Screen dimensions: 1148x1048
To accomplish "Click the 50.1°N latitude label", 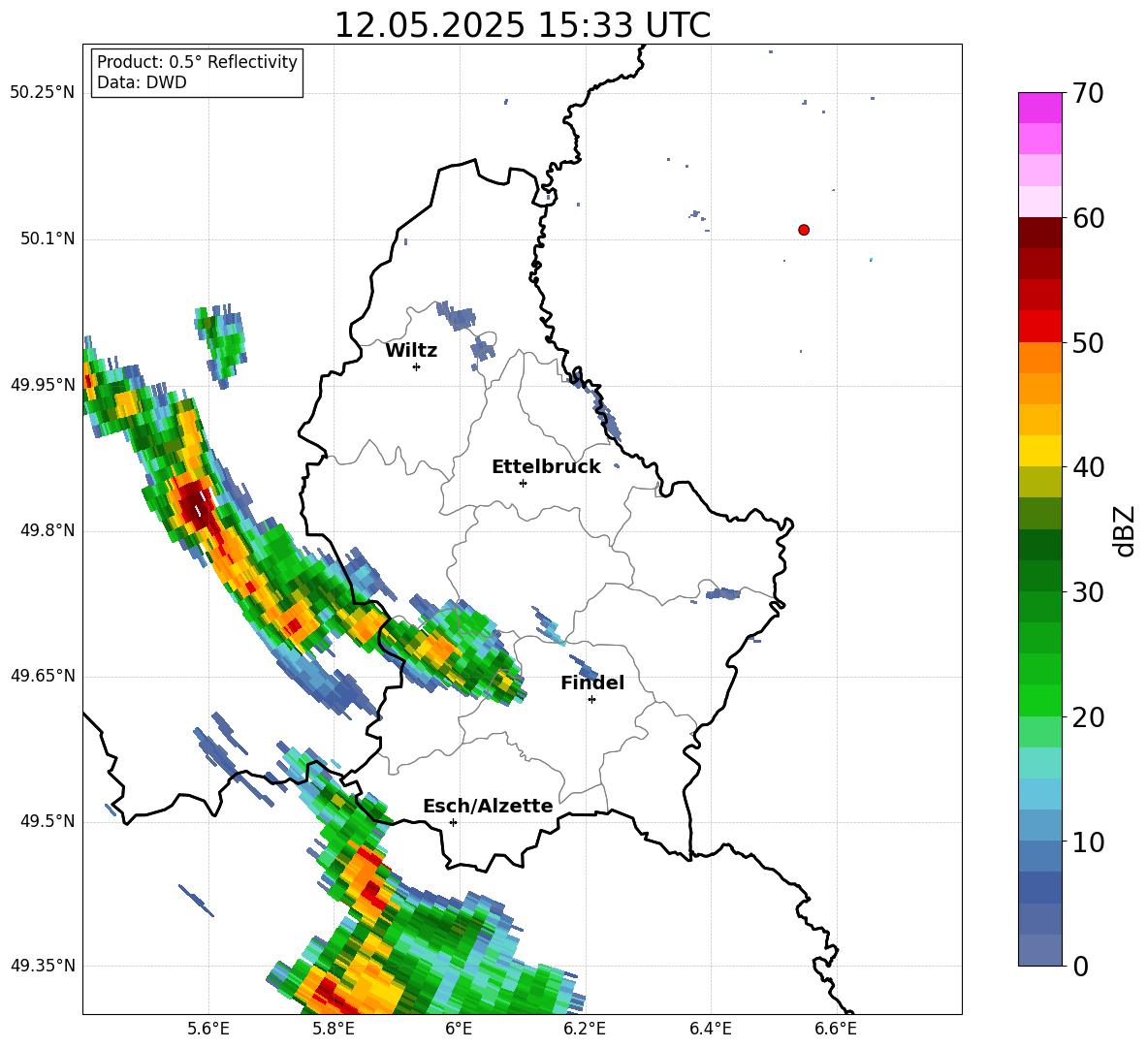I will (x=48, y=238).
